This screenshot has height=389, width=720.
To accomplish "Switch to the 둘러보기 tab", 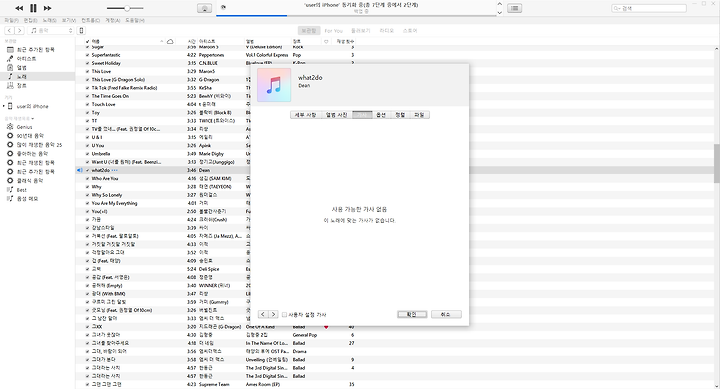I will click(360, 31).
